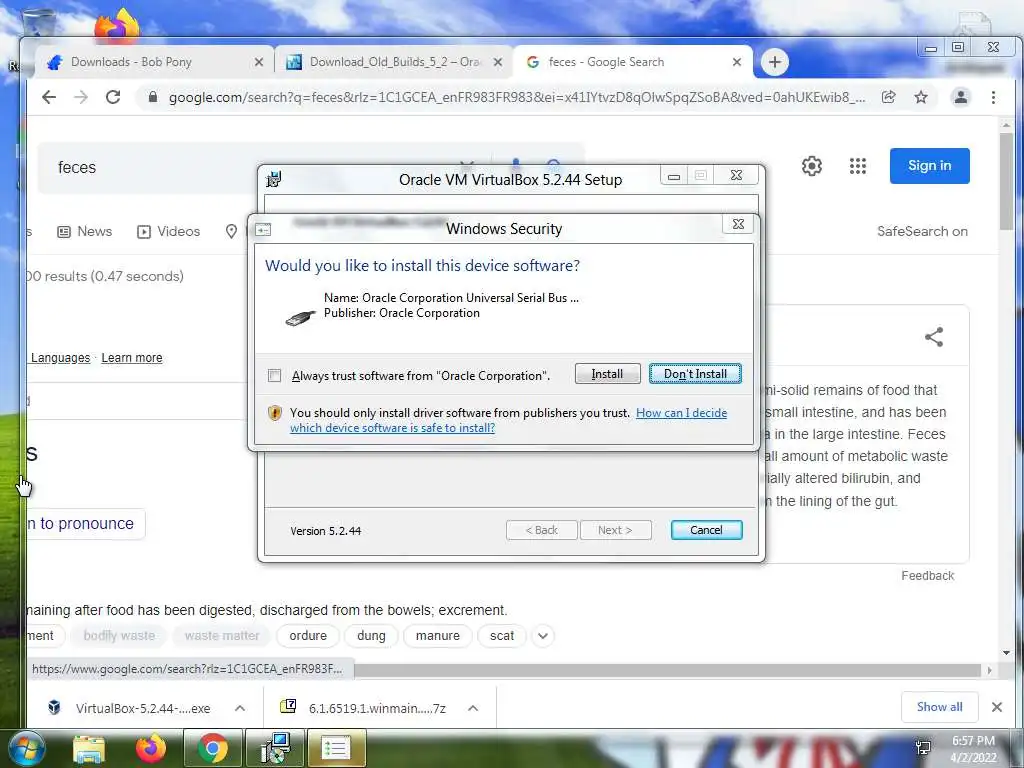Open Chrome's three-dot menu
The width and height of the screenshot is (1024, 768).
[x=993, y=97]
